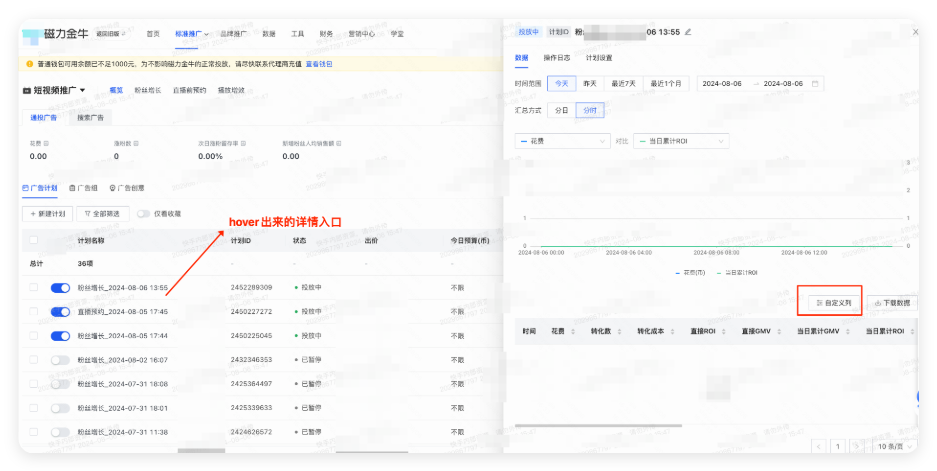Tick the select-all checkbox in table header
The image size is (937, 471).
[x=33, y=240]
